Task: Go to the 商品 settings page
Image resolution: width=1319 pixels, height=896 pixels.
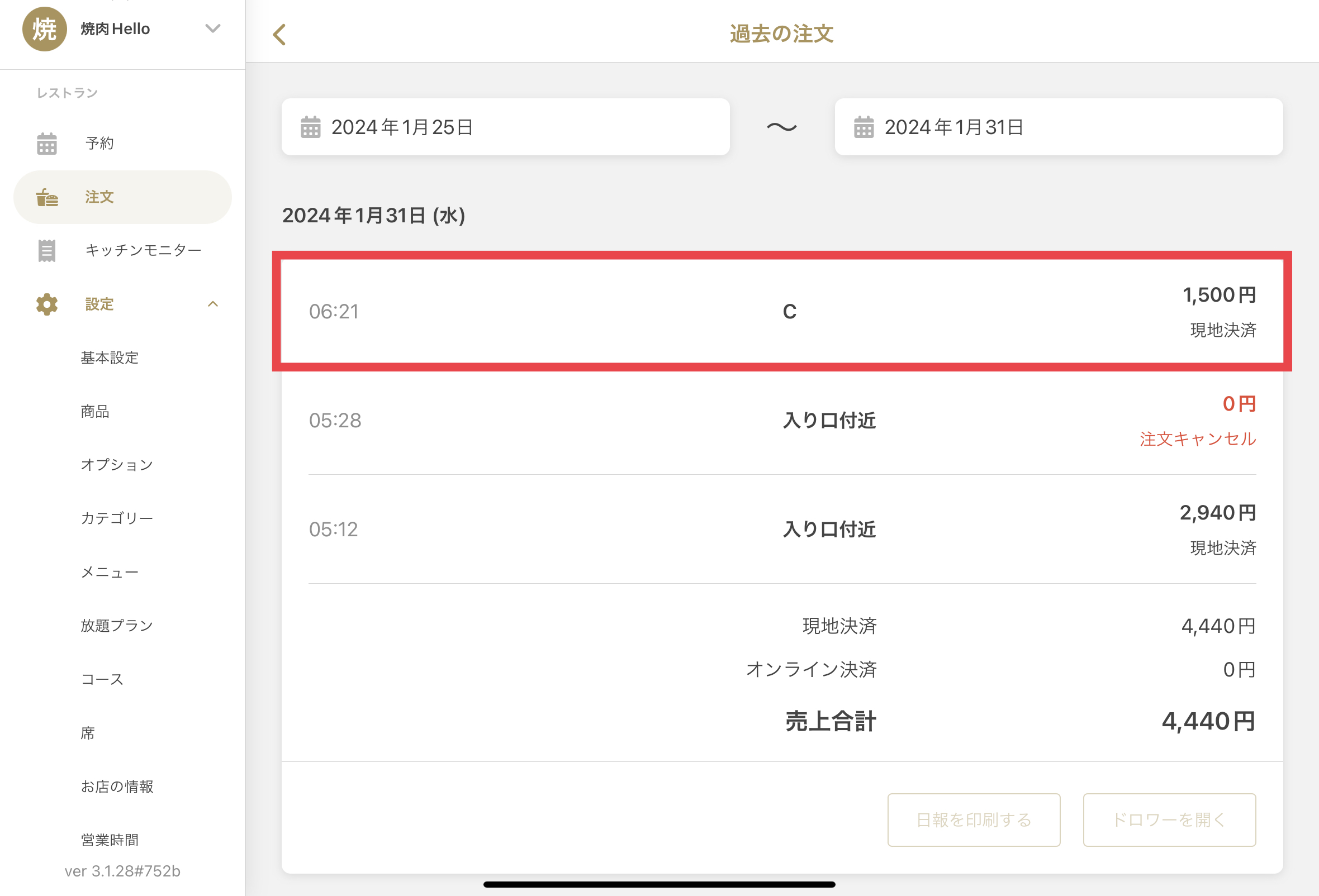Action: tap(95, 411)
